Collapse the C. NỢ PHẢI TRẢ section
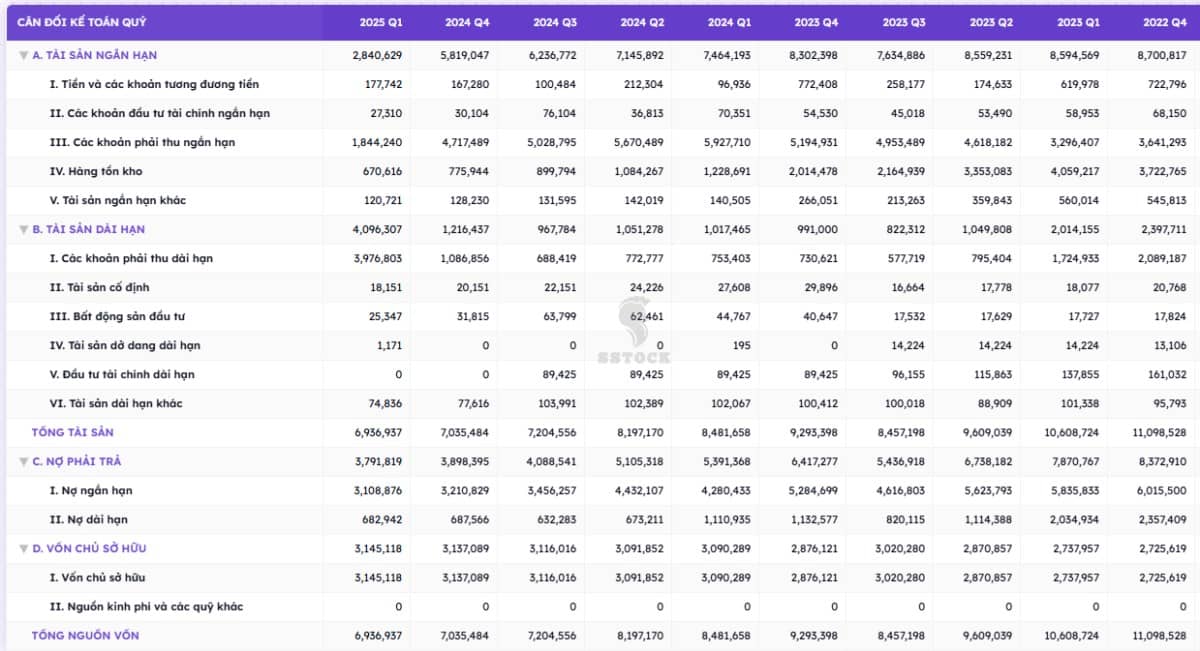The width and height of the screenshot is (1200, 651). click(x=23, y=462)
